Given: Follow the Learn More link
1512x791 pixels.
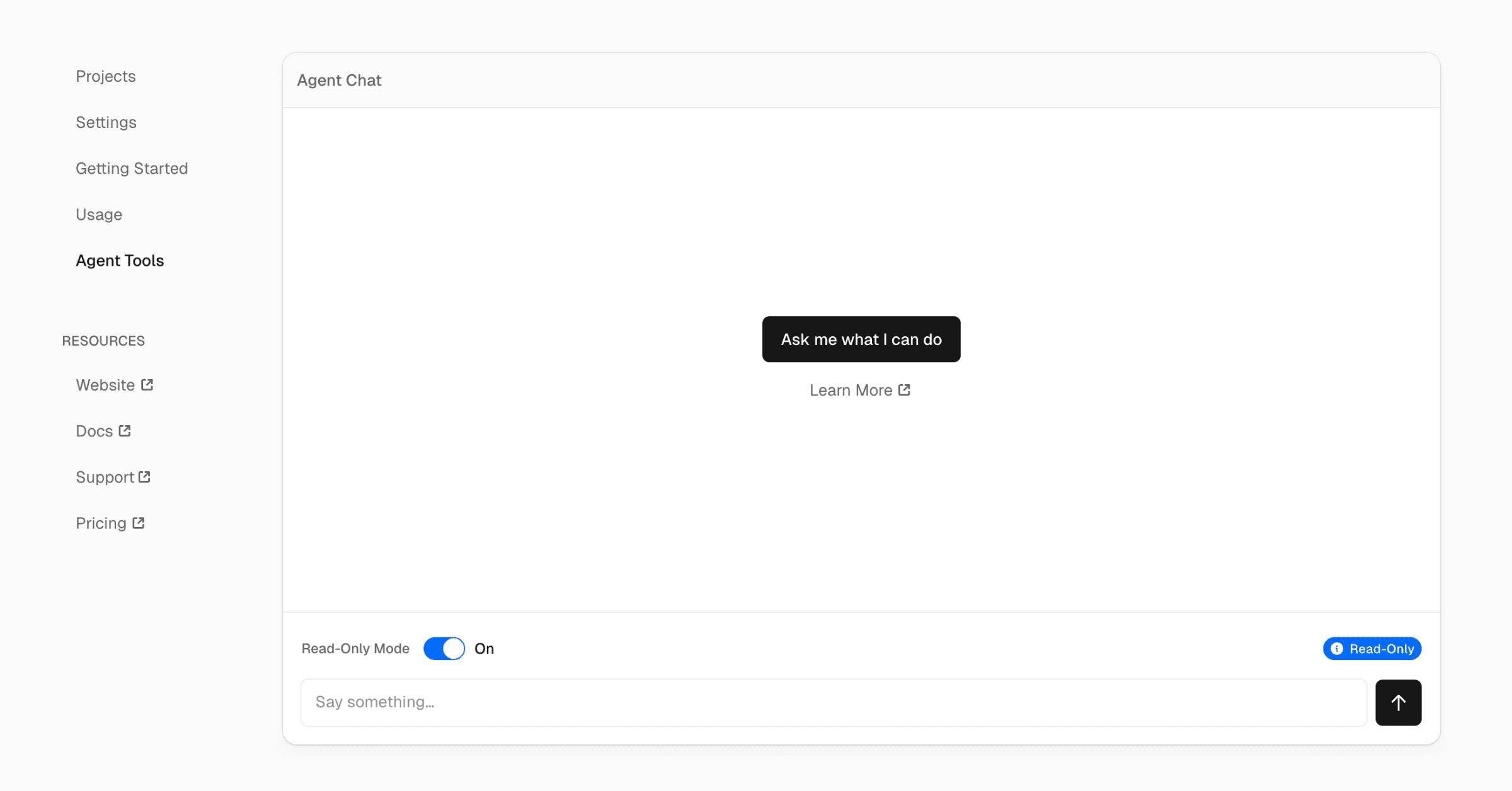Looking at the screenshot, I should [850, 390].
